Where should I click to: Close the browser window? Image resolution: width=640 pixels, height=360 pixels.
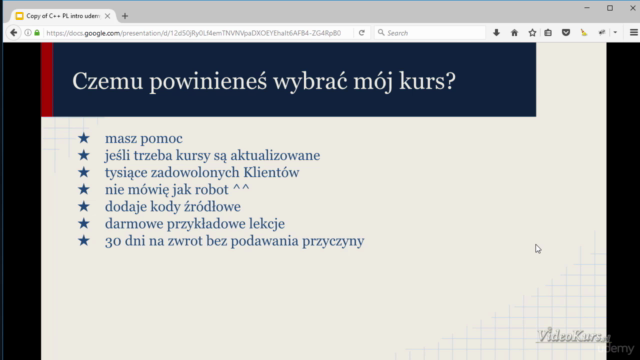tap(633, 8)
